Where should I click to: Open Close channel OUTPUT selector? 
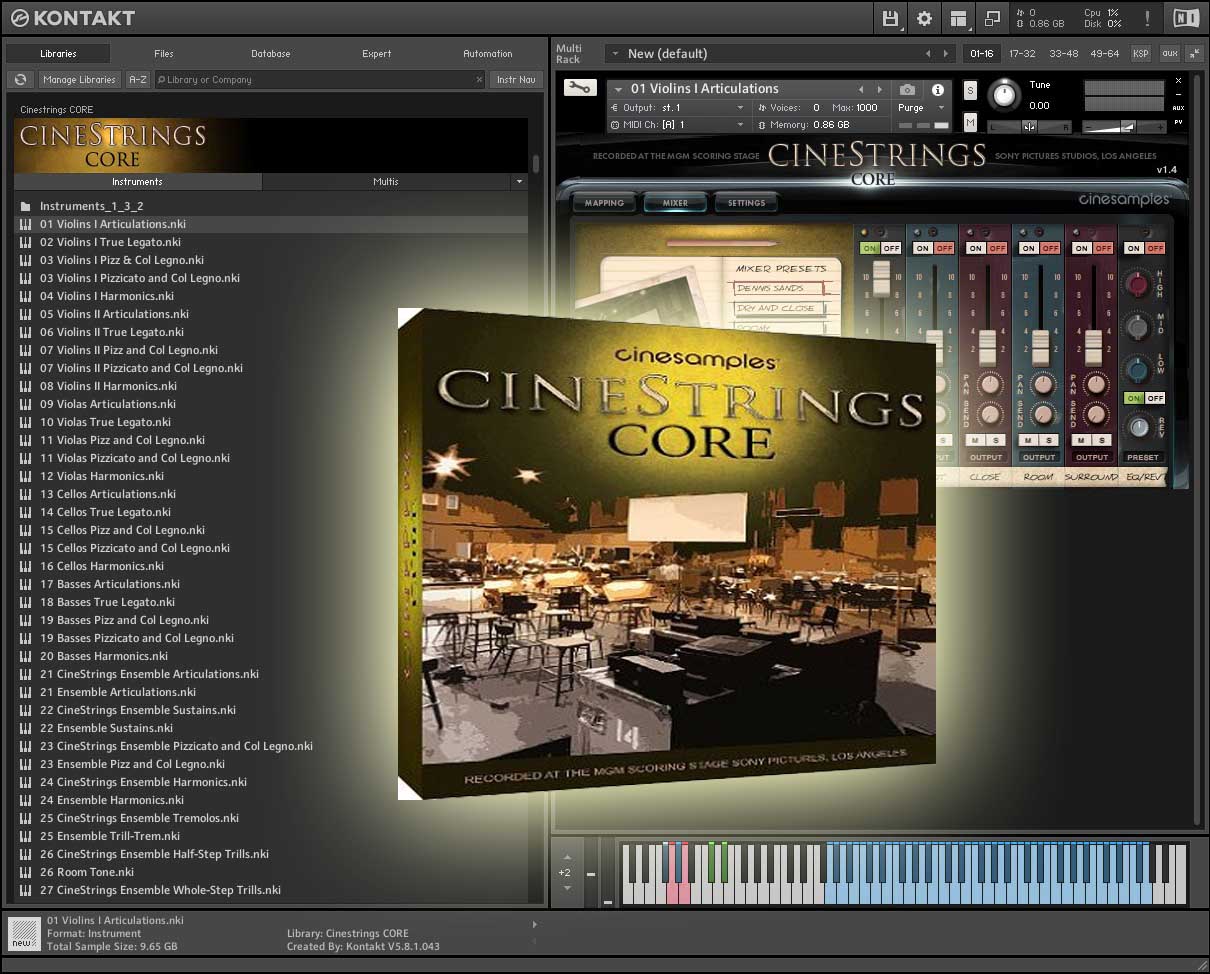985,457
